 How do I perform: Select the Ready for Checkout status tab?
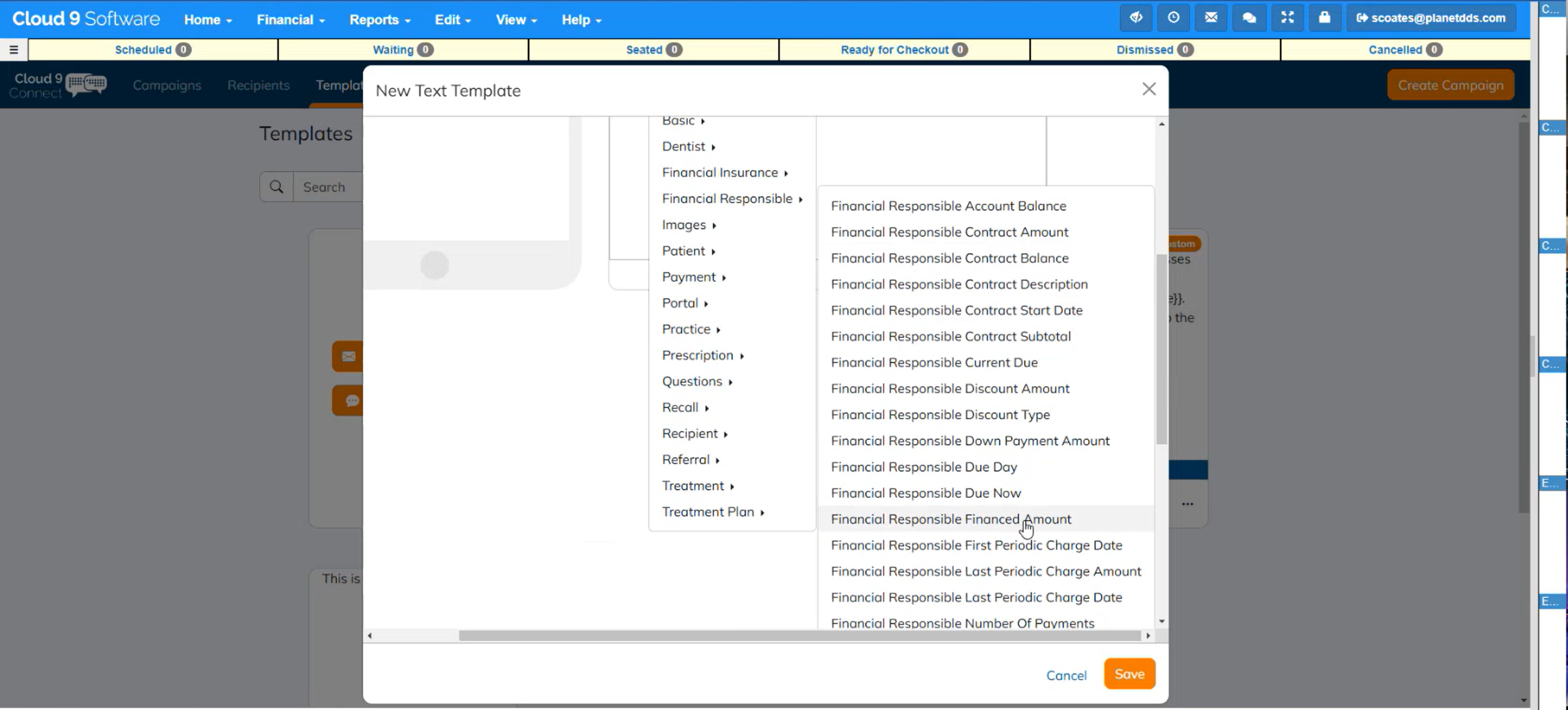click(904, 50)
